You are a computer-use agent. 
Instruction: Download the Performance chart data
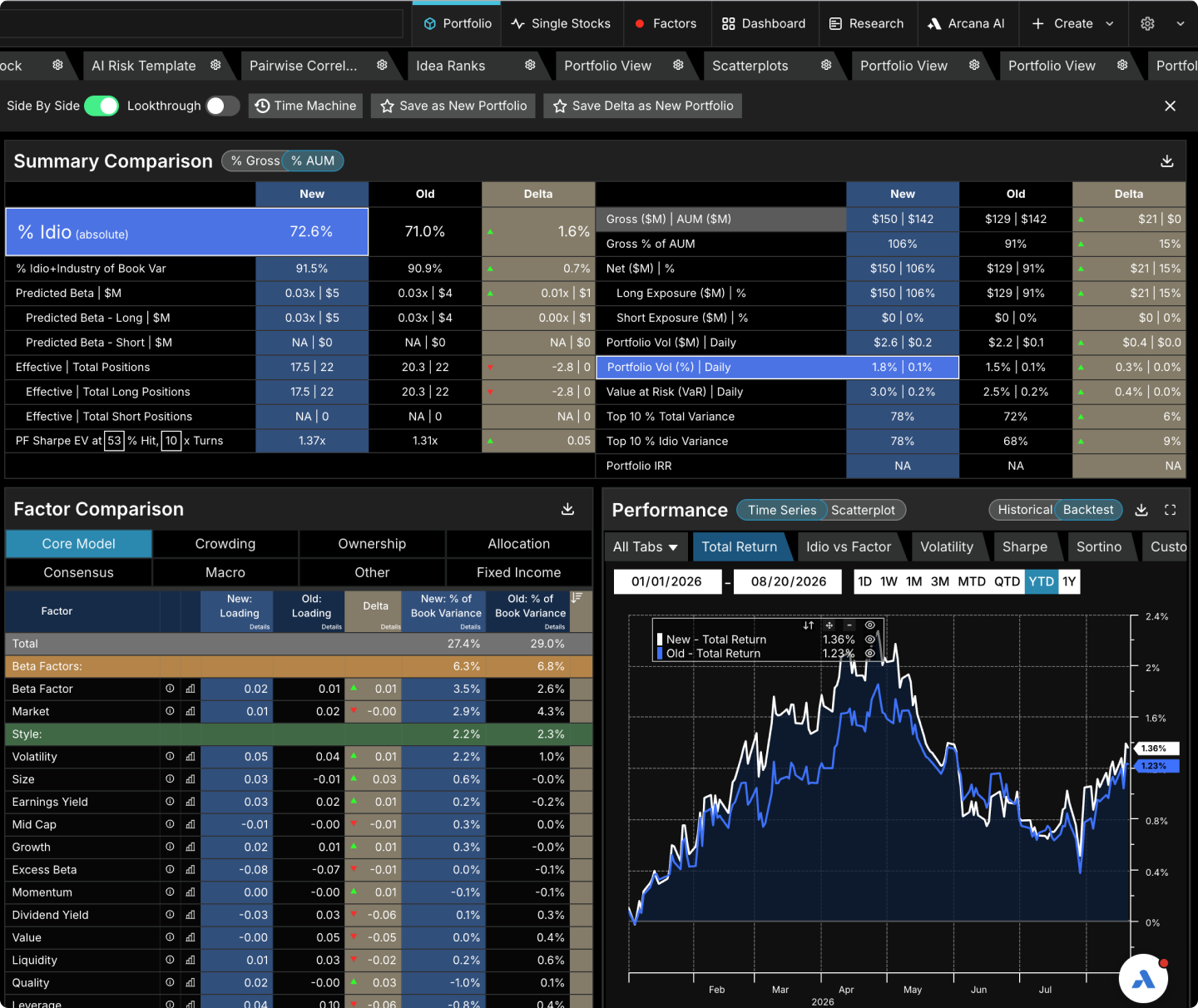coord(1141,510)
